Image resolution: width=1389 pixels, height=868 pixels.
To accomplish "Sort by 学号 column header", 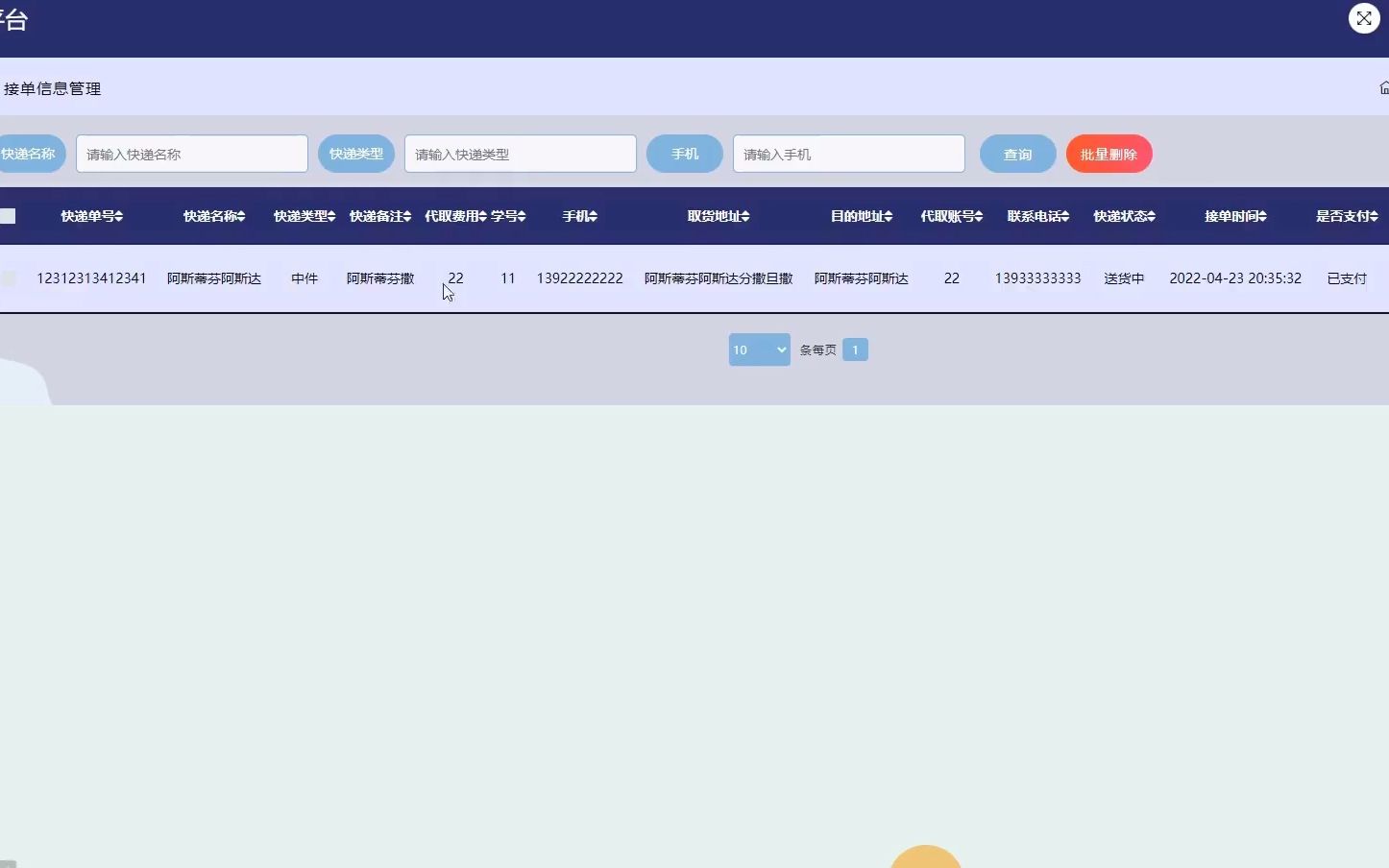I will (508, 216).
